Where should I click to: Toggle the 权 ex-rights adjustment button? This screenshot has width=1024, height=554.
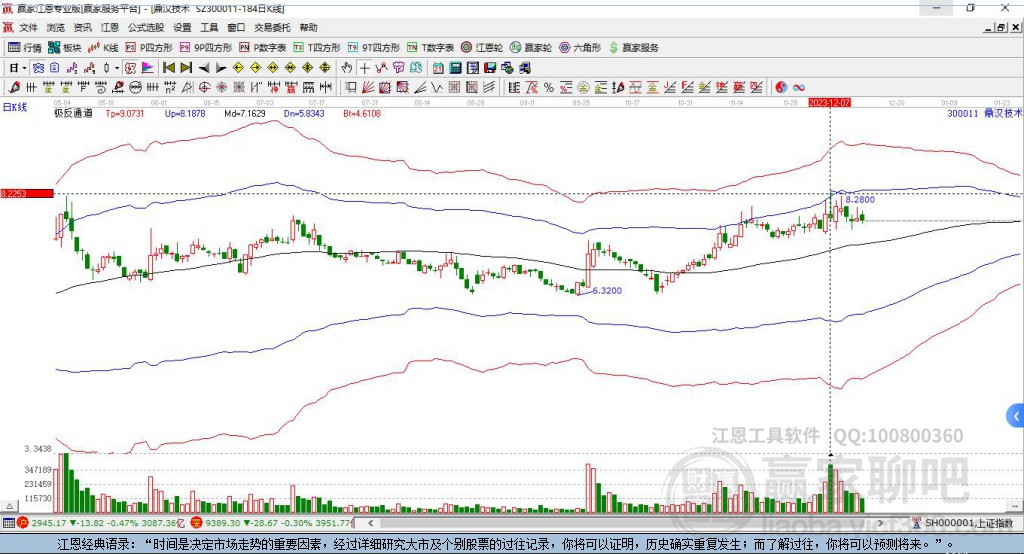coord(129,68)
